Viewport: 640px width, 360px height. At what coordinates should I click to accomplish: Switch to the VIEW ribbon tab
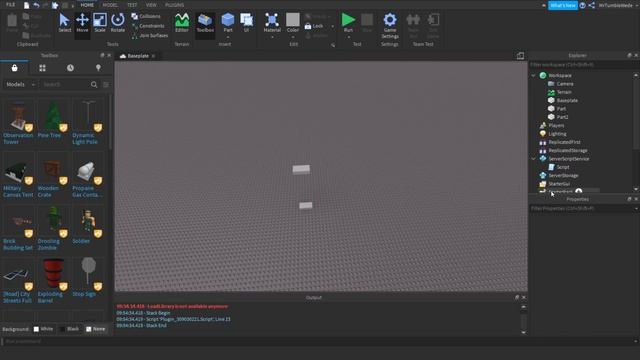151,5
